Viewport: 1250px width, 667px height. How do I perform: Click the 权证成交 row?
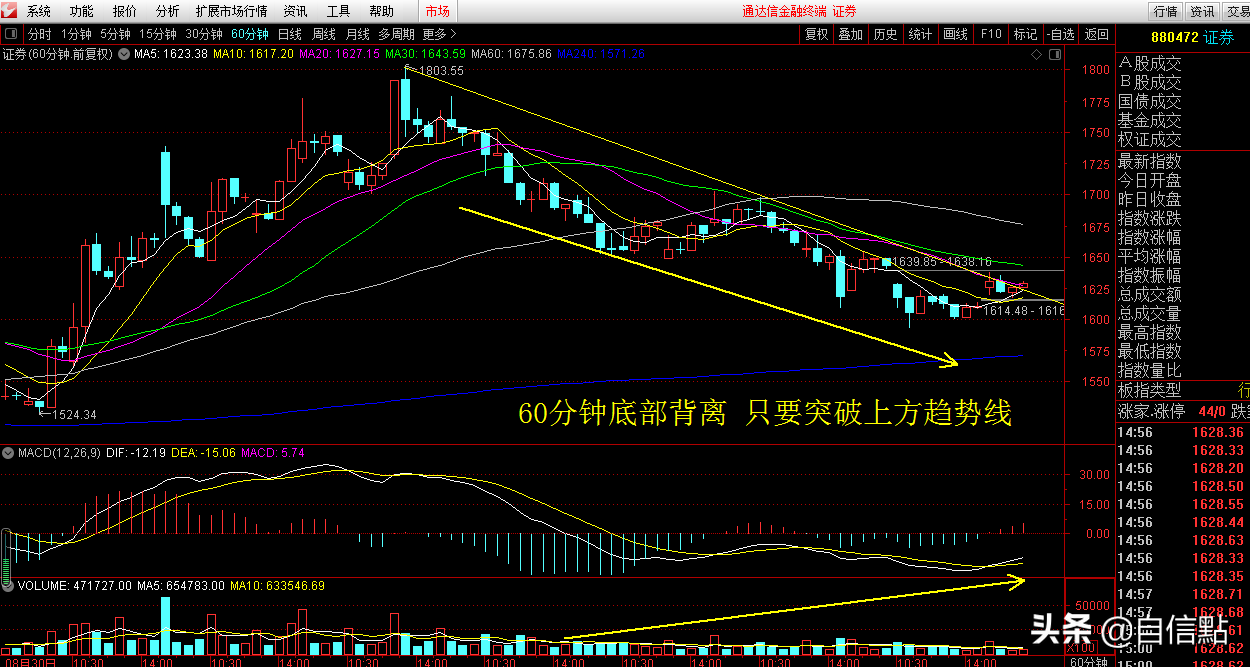[x=1150, y=139]
